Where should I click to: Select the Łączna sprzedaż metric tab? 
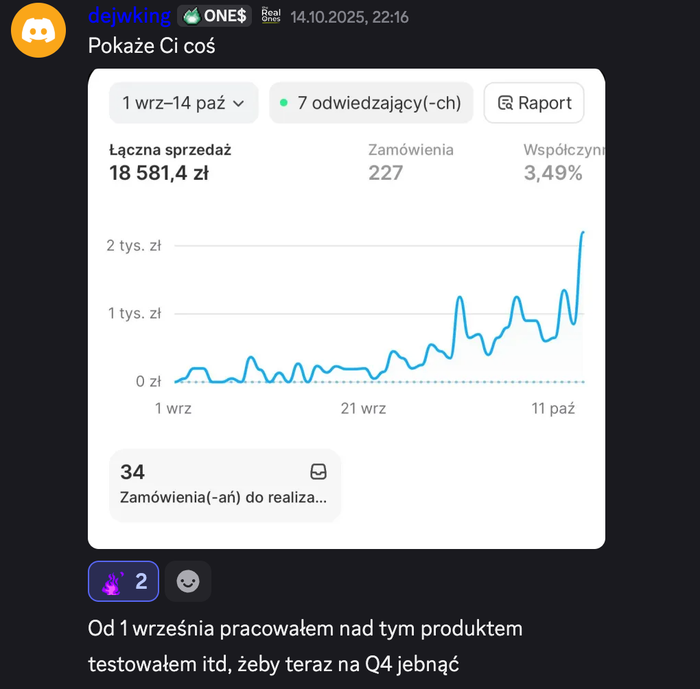coord(170,162)
